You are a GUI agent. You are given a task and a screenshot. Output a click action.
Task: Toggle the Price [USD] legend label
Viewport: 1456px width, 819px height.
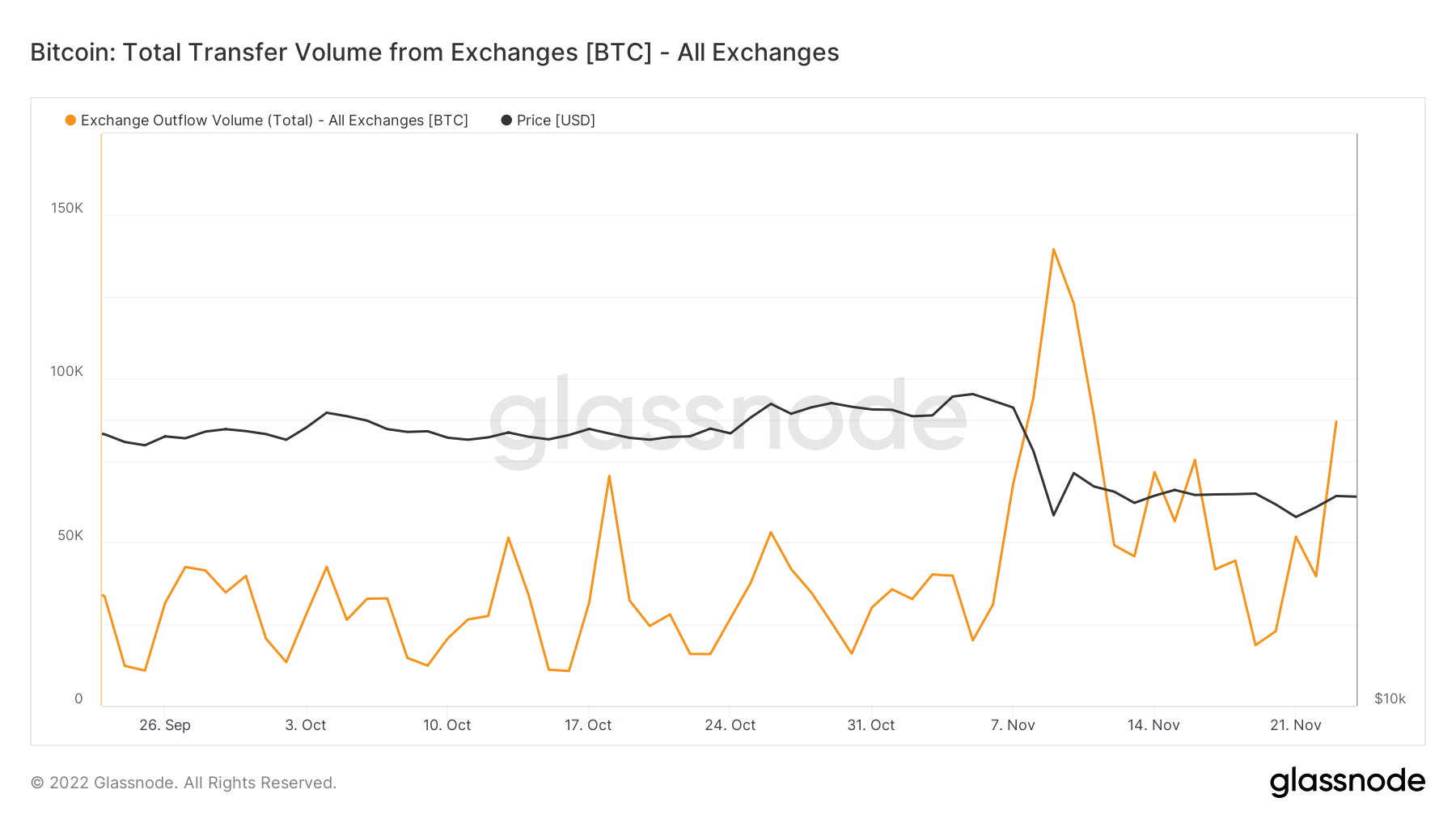pos(556,120)
